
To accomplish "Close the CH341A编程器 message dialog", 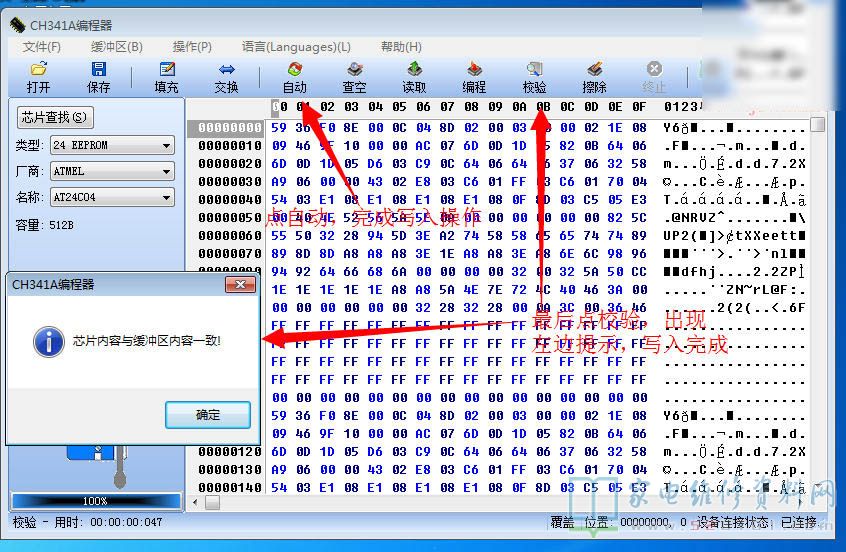I will (x=239, y=285).
